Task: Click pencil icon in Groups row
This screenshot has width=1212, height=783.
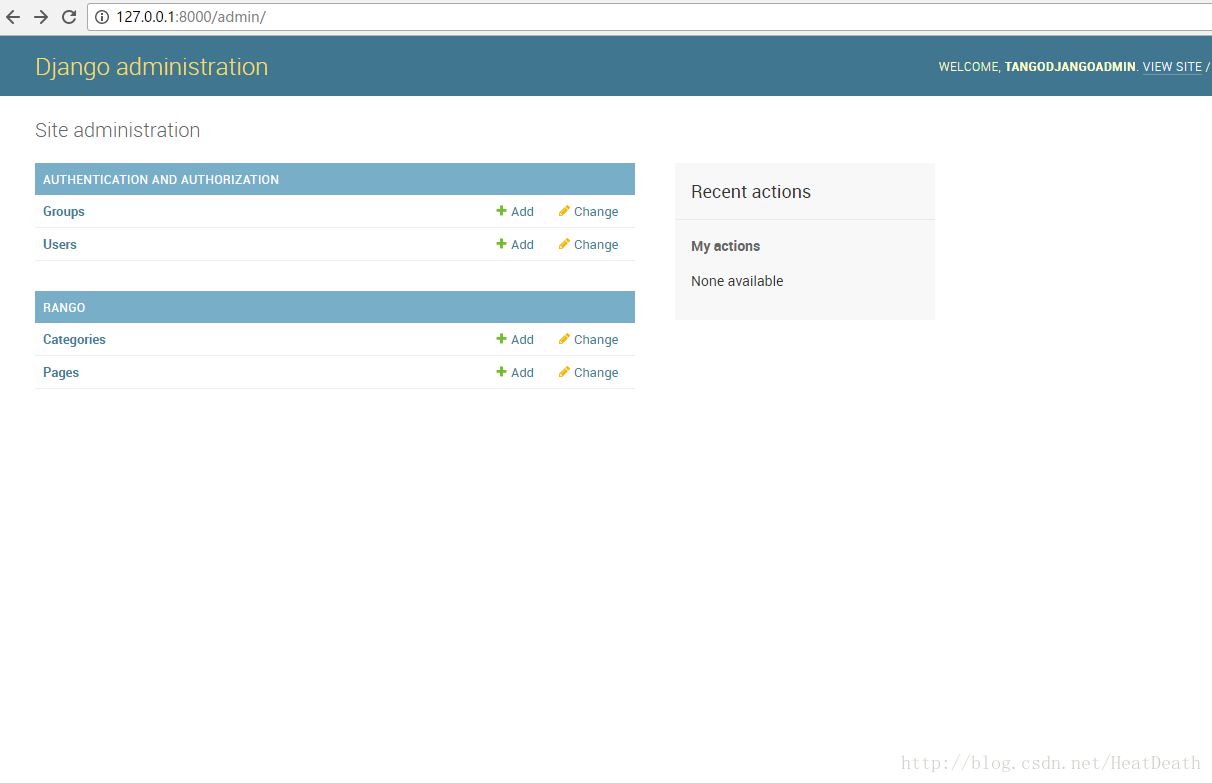Action: click(564, 211)
